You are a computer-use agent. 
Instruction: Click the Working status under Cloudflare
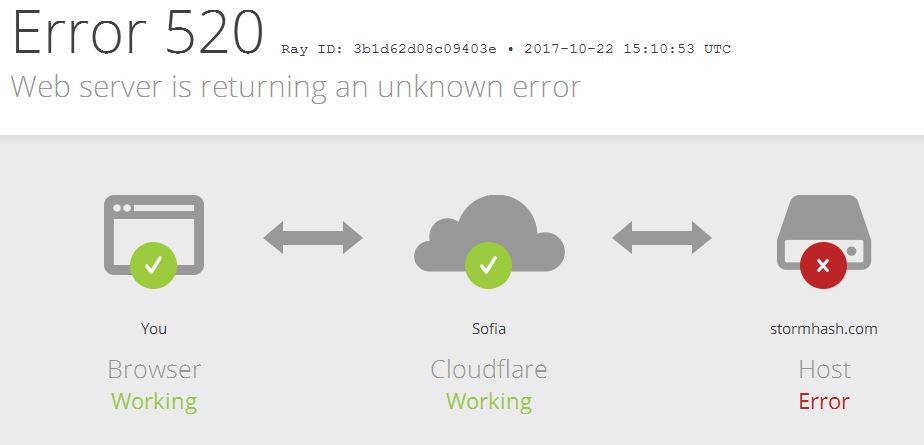click(489, 402)
